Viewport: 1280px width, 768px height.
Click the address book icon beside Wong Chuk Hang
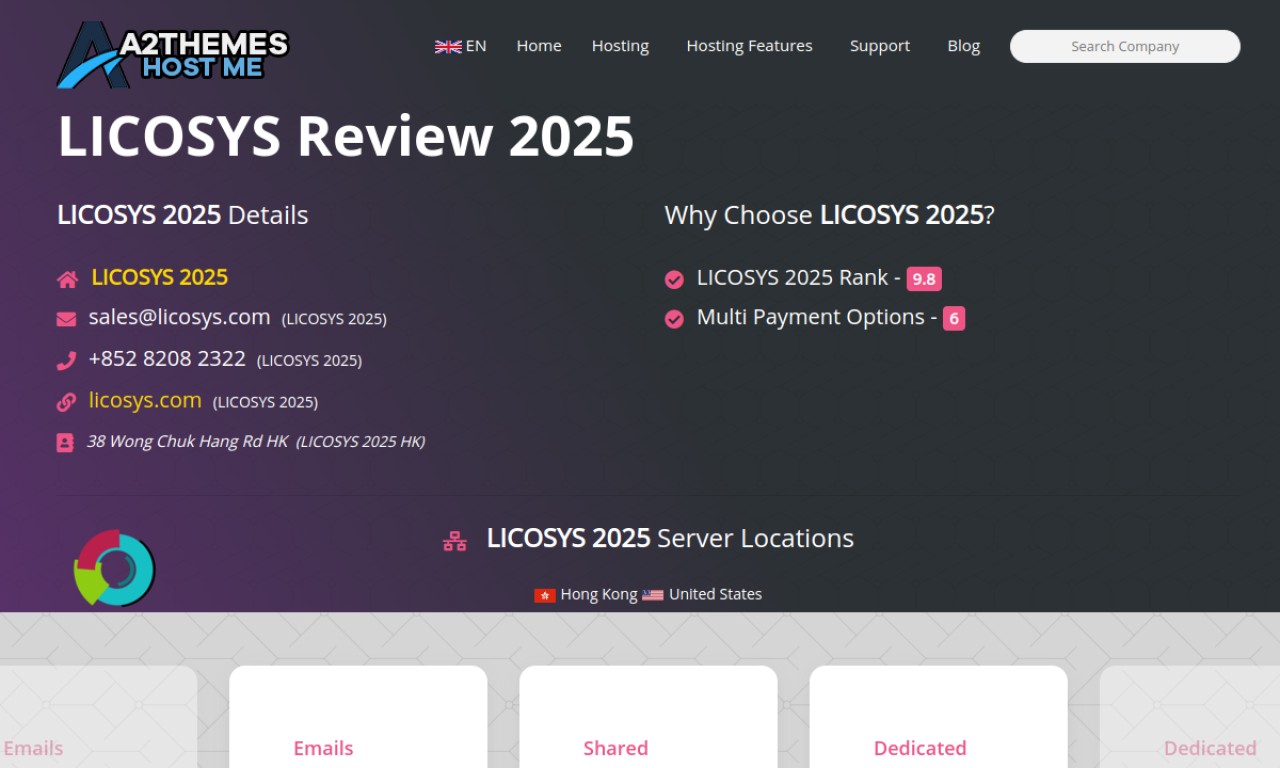pos(65,442)
